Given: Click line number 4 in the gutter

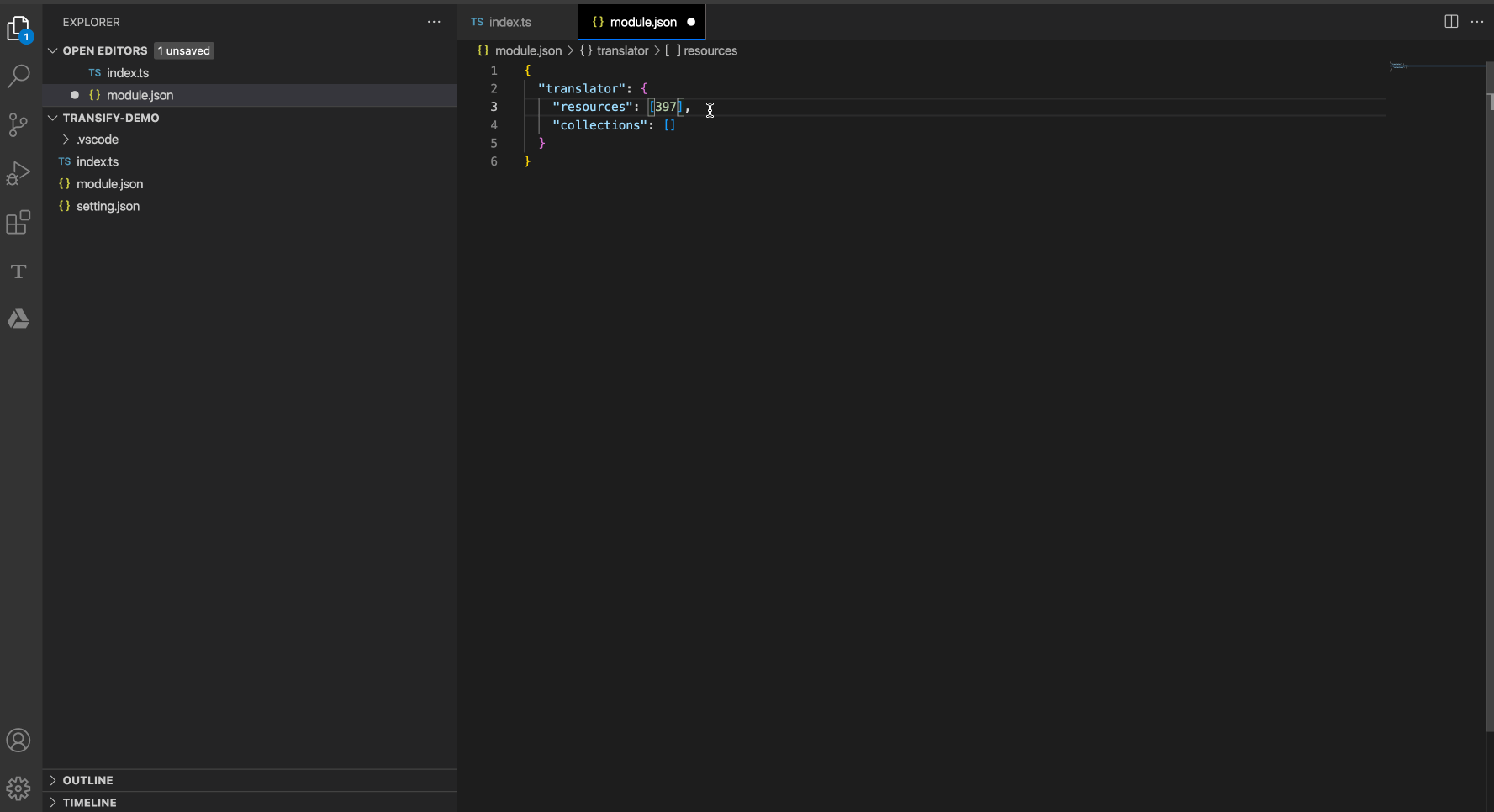Looking at the screenshot, I should pos(494,125).
